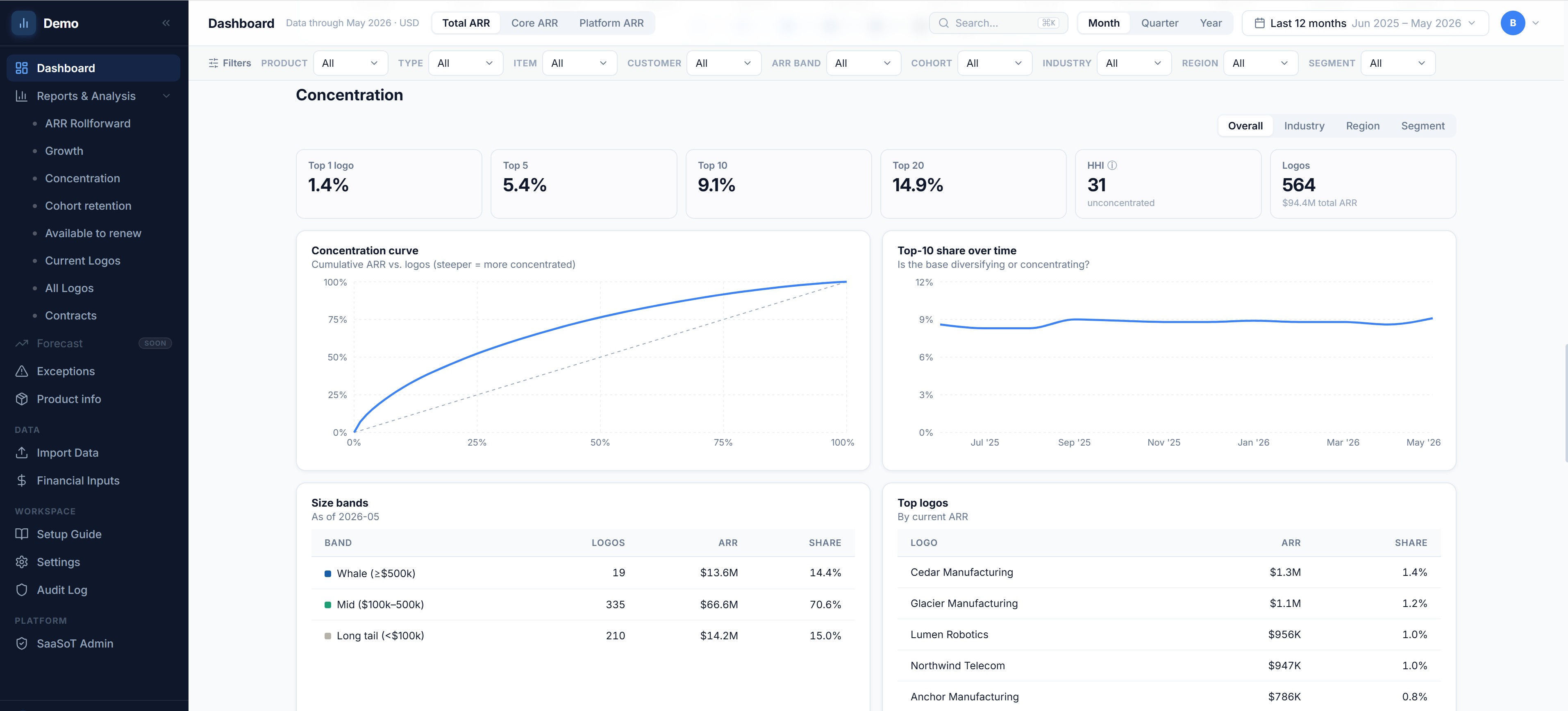The height and width of the screenshot is (711, 1568).
Task: Click the SaaSoT Admin shield-check icon
Action: pos(22,643)
